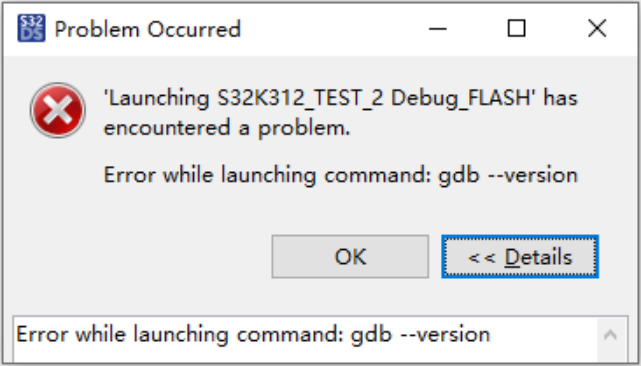Click the 'Problem Occurred' title text
641x366 pixels.
pos(148,29)
